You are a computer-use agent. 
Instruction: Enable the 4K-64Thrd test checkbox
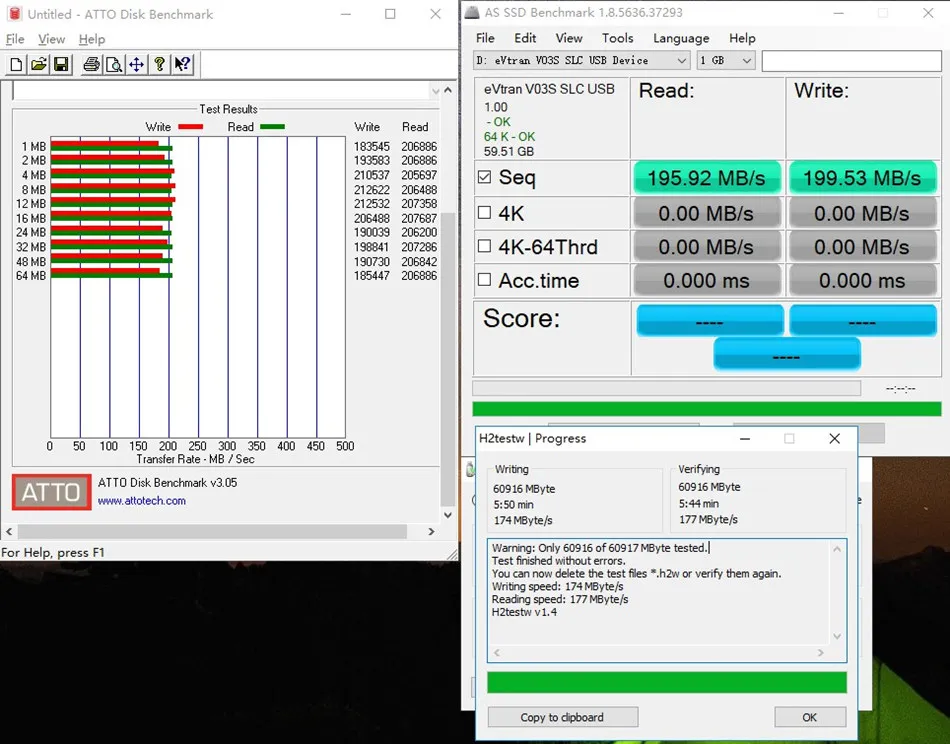point(485,246)
